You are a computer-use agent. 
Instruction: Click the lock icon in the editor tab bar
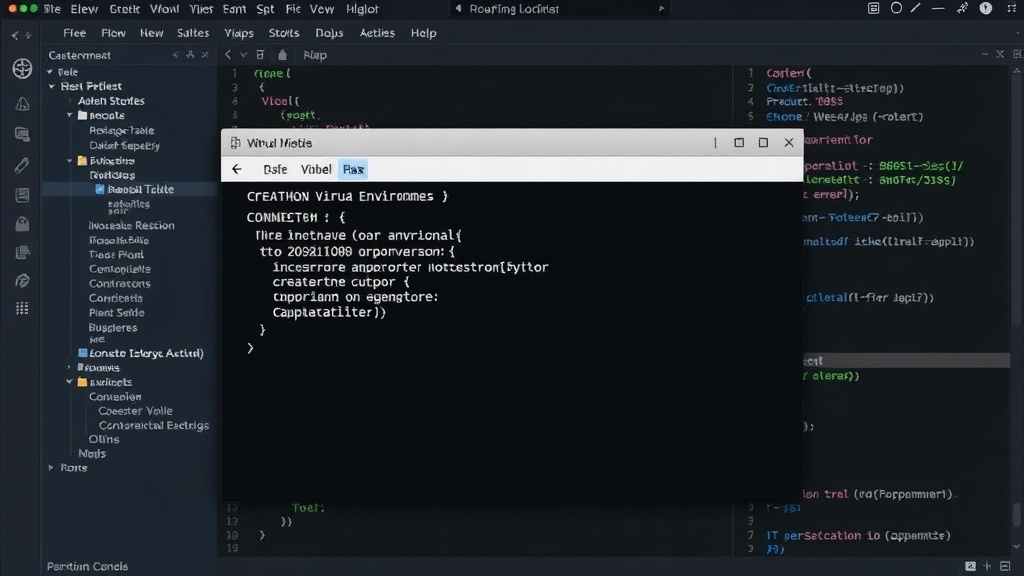(282, 55)
